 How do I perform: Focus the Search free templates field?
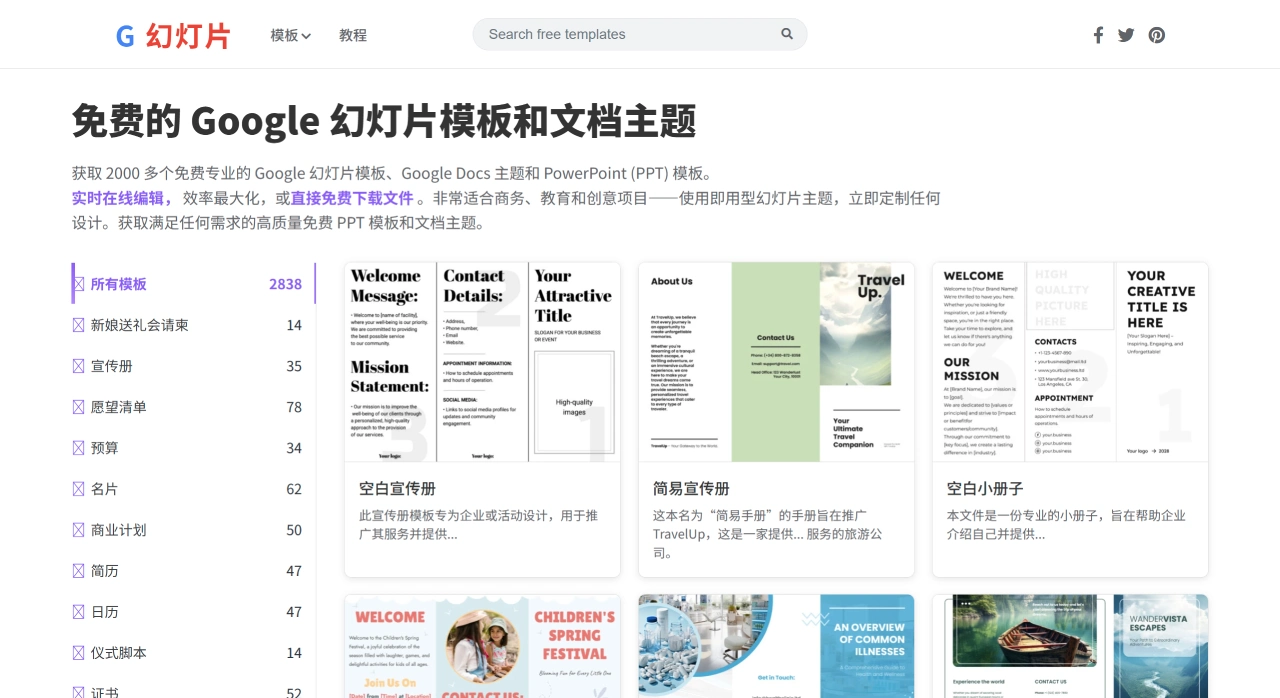coord(640,34)
